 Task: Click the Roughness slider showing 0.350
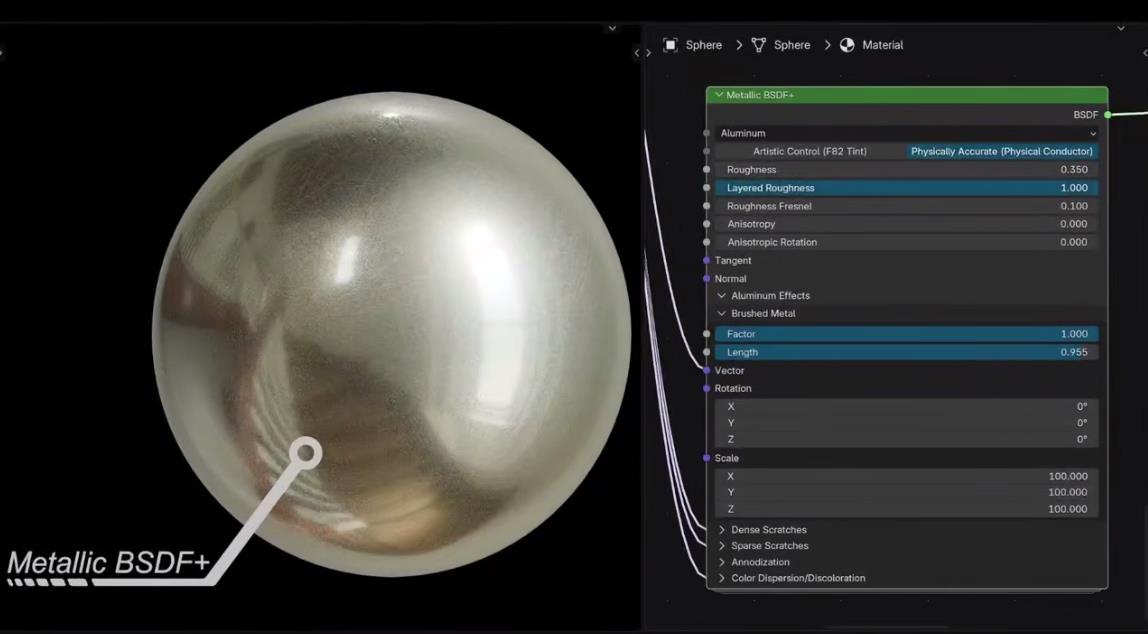[906, 169]
